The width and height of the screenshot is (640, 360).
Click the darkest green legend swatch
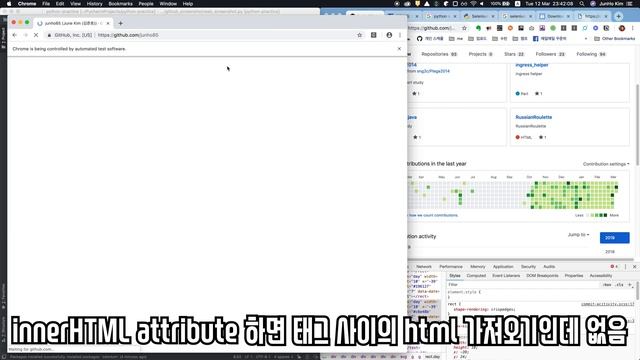click(605, 215)
